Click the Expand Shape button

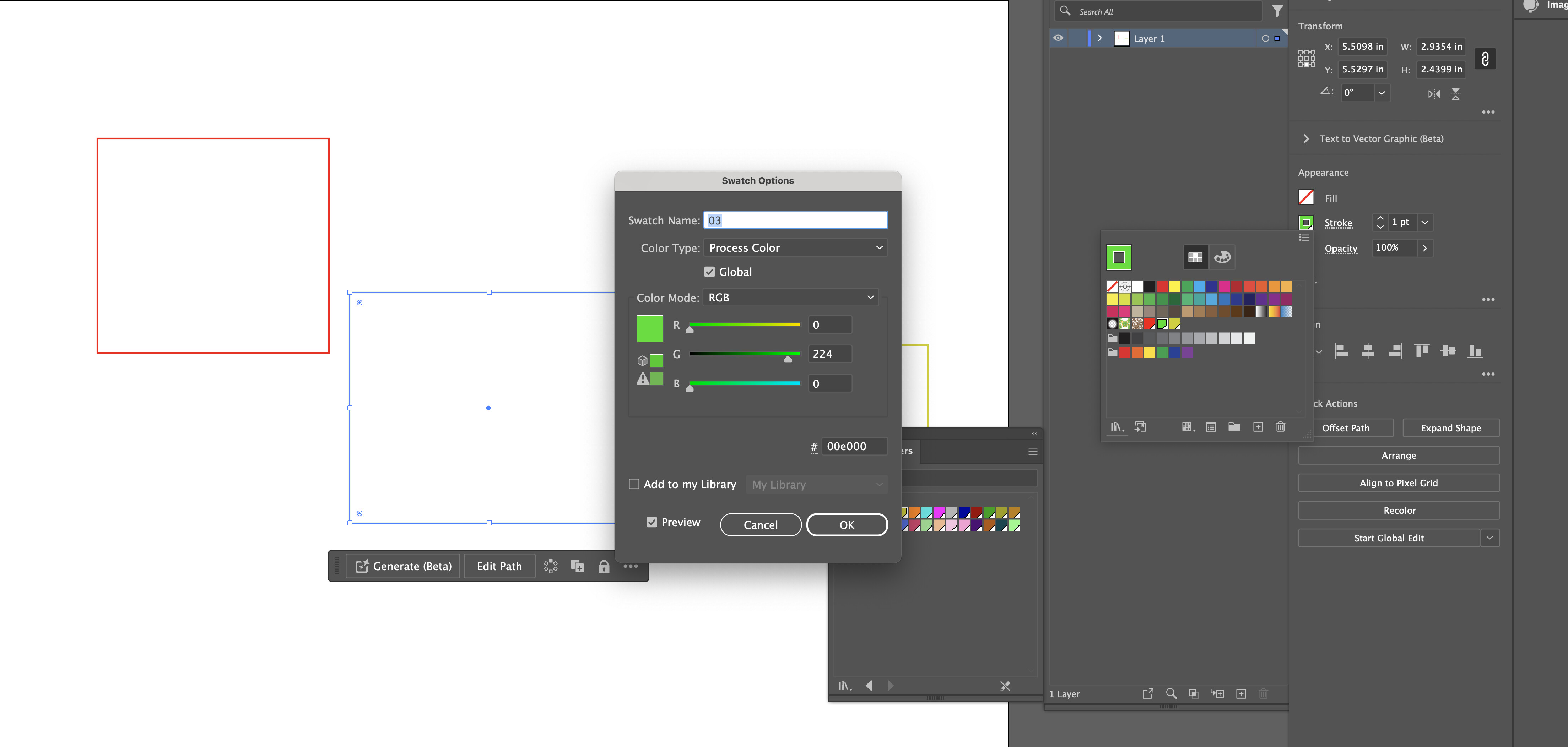[1450, 427]
